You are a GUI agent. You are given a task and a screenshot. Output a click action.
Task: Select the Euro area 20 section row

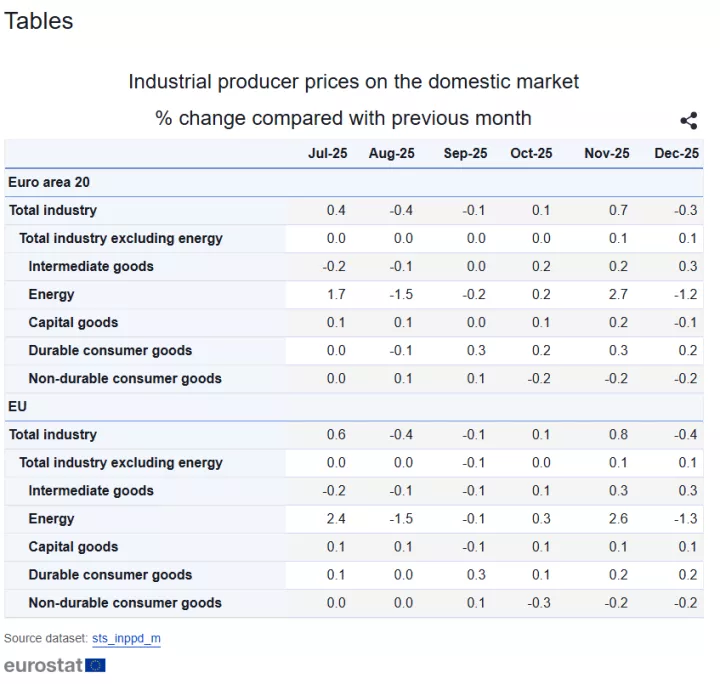click(49, 182)
